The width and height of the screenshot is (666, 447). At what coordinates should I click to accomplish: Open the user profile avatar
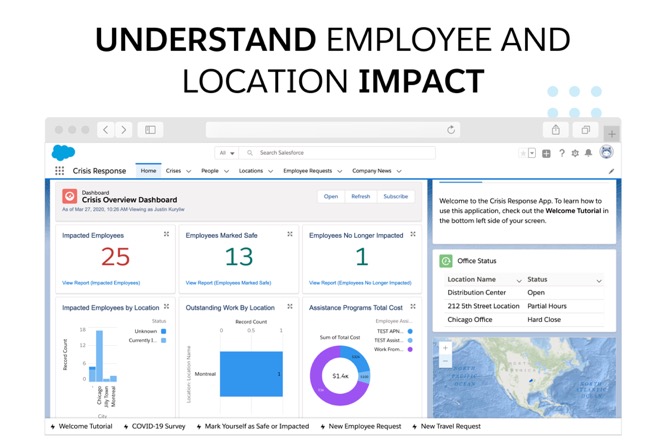(x=607, y=152)
